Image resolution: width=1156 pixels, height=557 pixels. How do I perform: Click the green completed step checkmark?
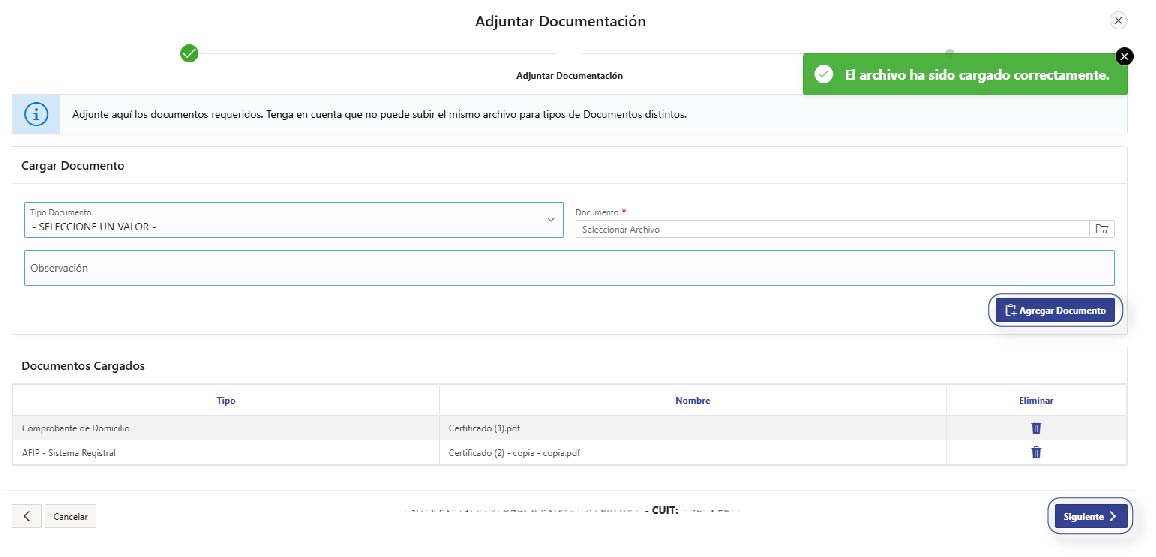[189, 53]
